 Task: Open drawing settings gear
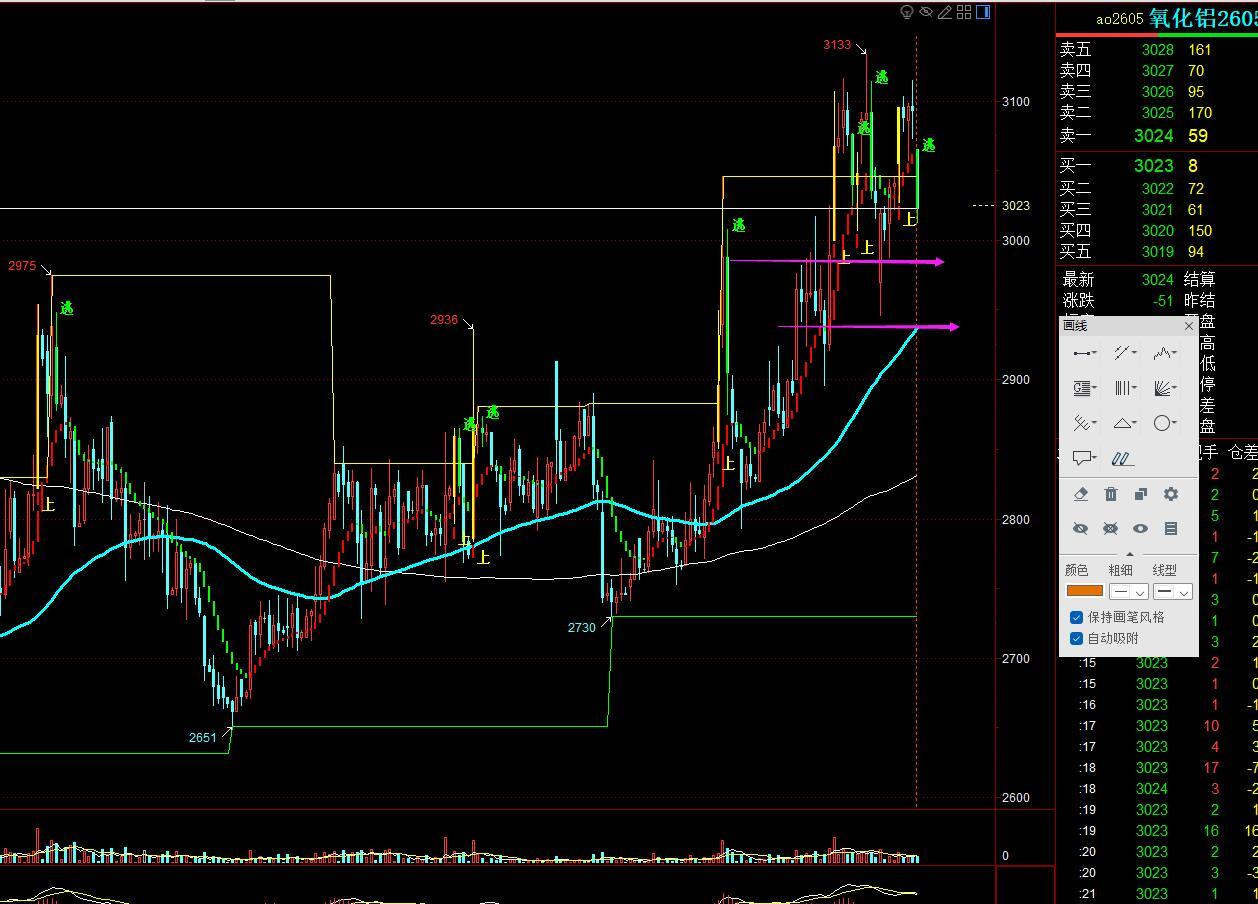coord(1171,494)
